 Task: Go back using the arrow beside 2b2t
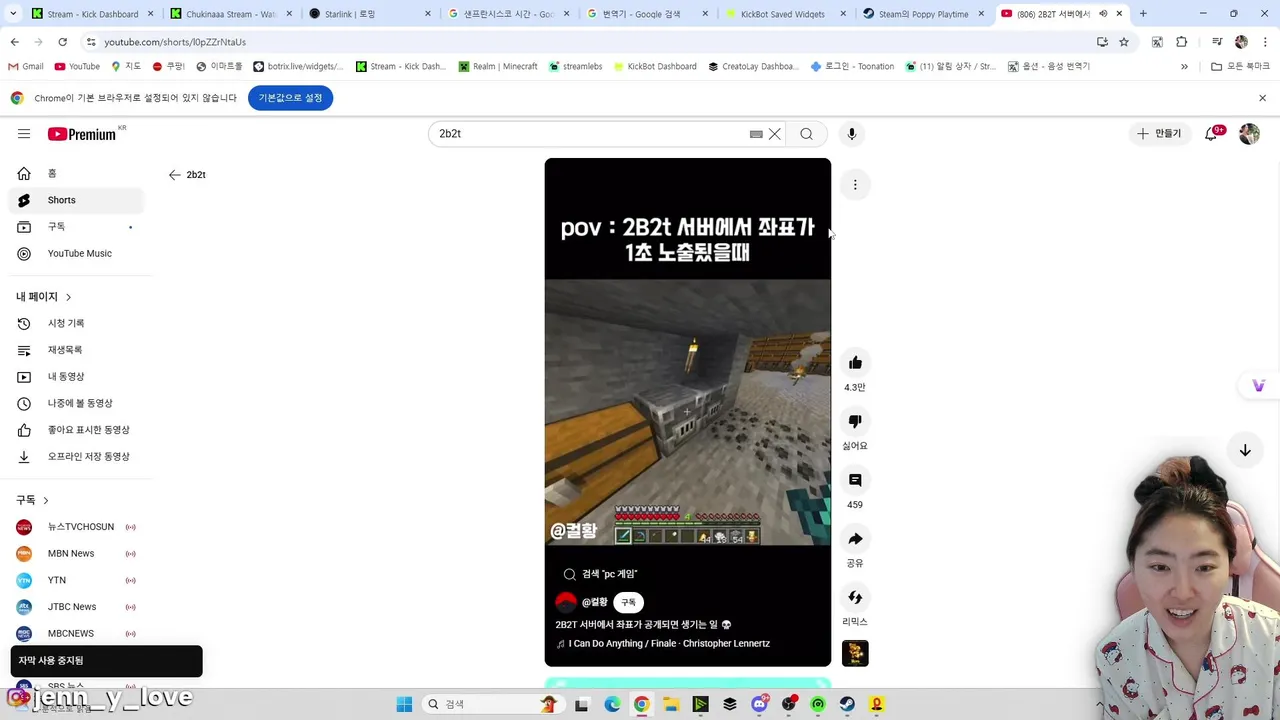pyautogui.click(x=175, y=175)
